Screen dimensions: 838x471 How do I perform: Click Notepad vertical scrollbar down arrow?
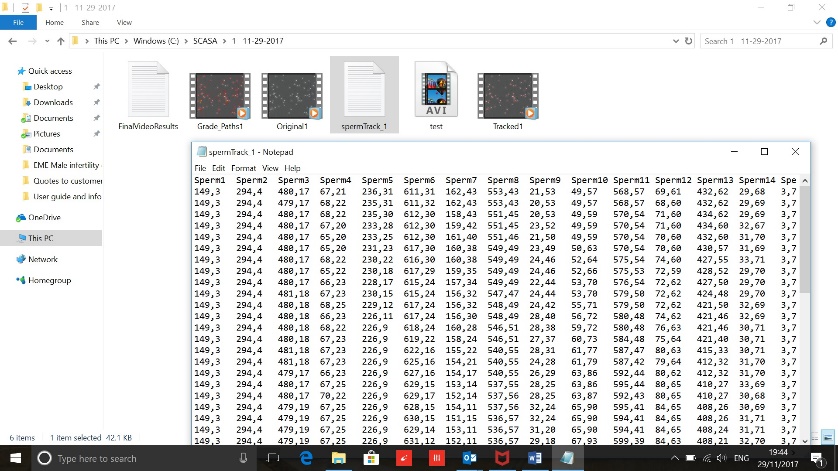tap(805, 441)
